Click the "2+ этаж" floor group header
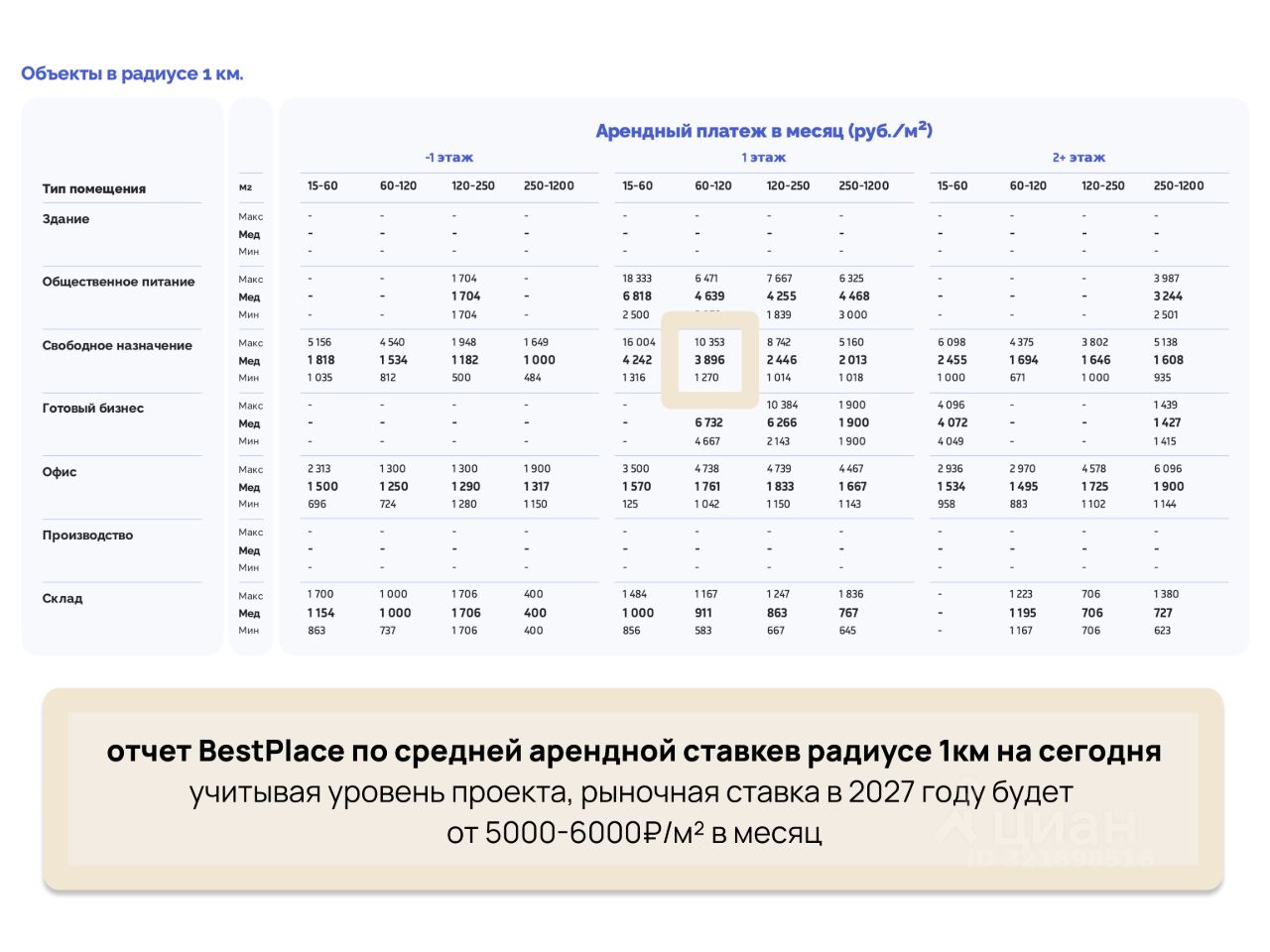The width and height of the screenshot is (1270, 952). (1079, 158)
